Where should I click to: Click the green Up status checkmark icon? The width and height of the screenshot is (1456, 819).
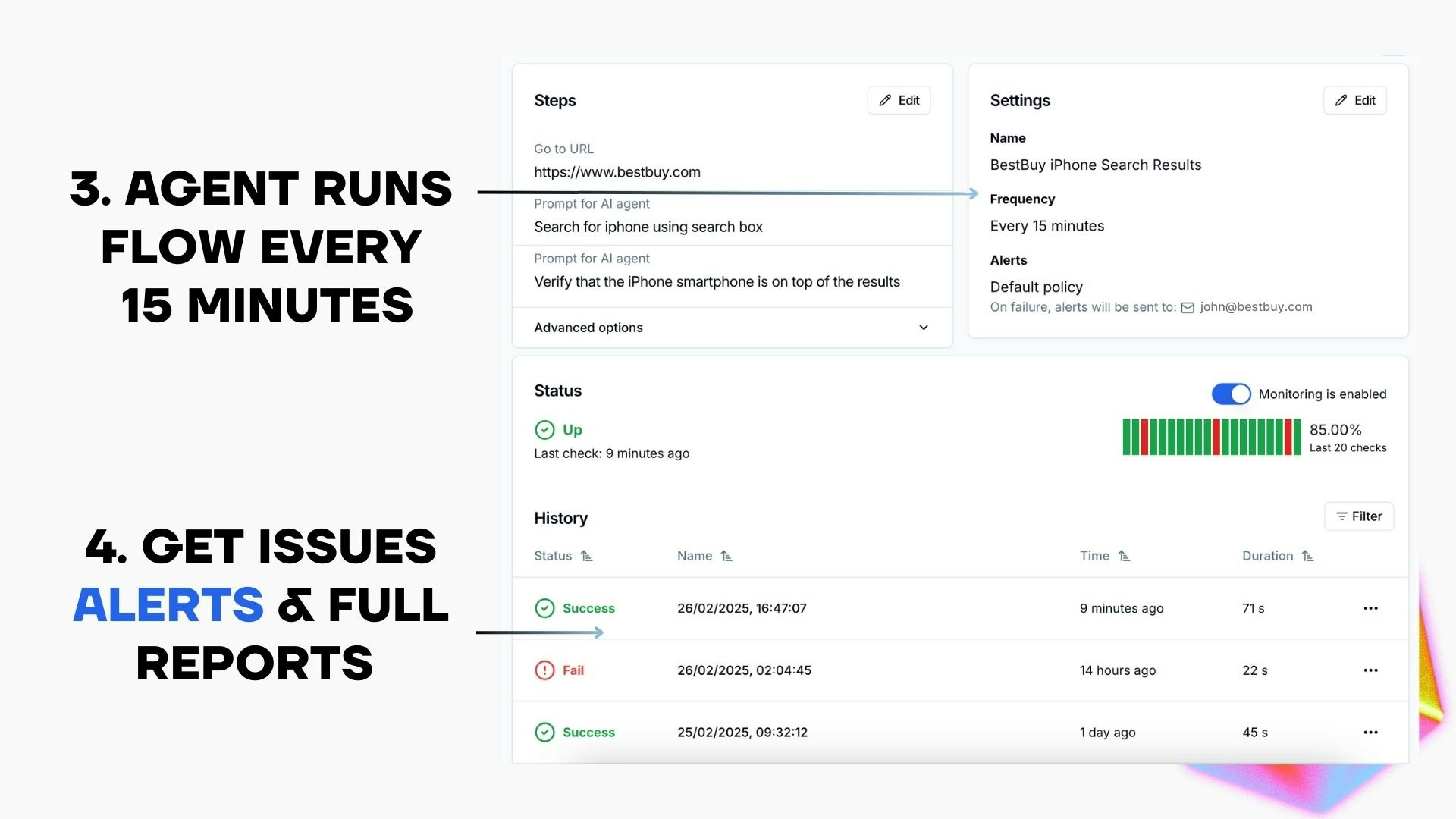click(544, 430)
